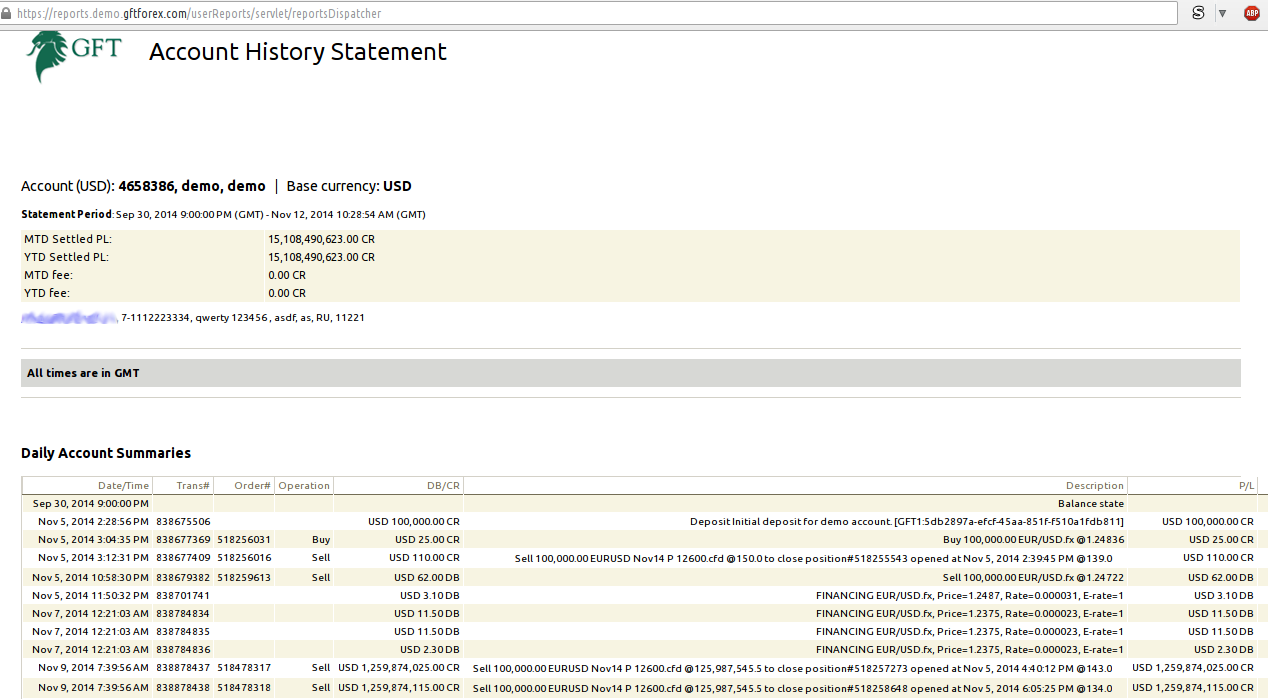Image resolution: width=1268 pixels, height=699 pixels.
Task: Click the Statement Period date range line
Action: (x=223, y=214)
